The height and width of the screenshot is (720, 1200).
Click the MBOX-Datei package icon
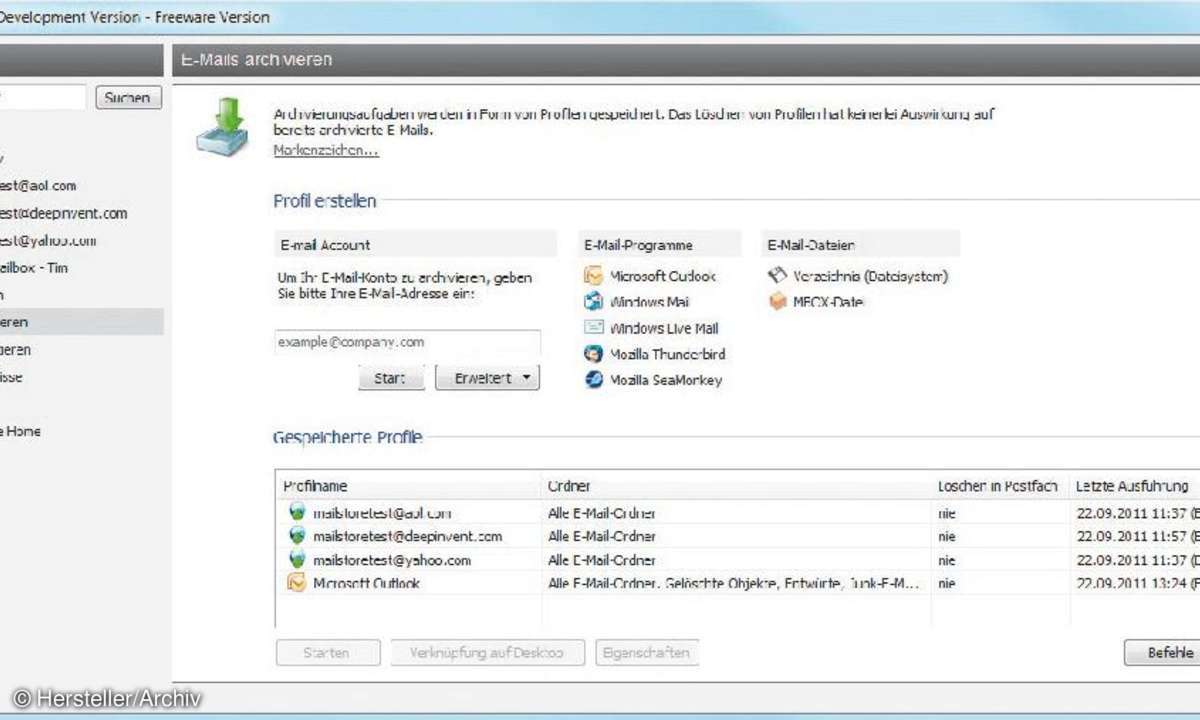point(778,302)
